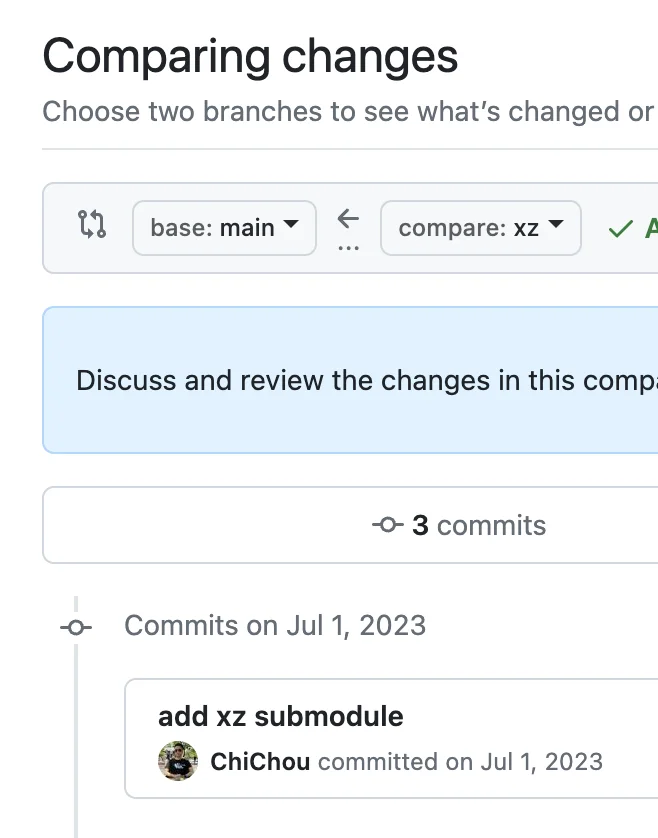Open the base: main branch dropdown
Image resolution: width=658 pixels, height=838 pixels.
pos(225,228)
